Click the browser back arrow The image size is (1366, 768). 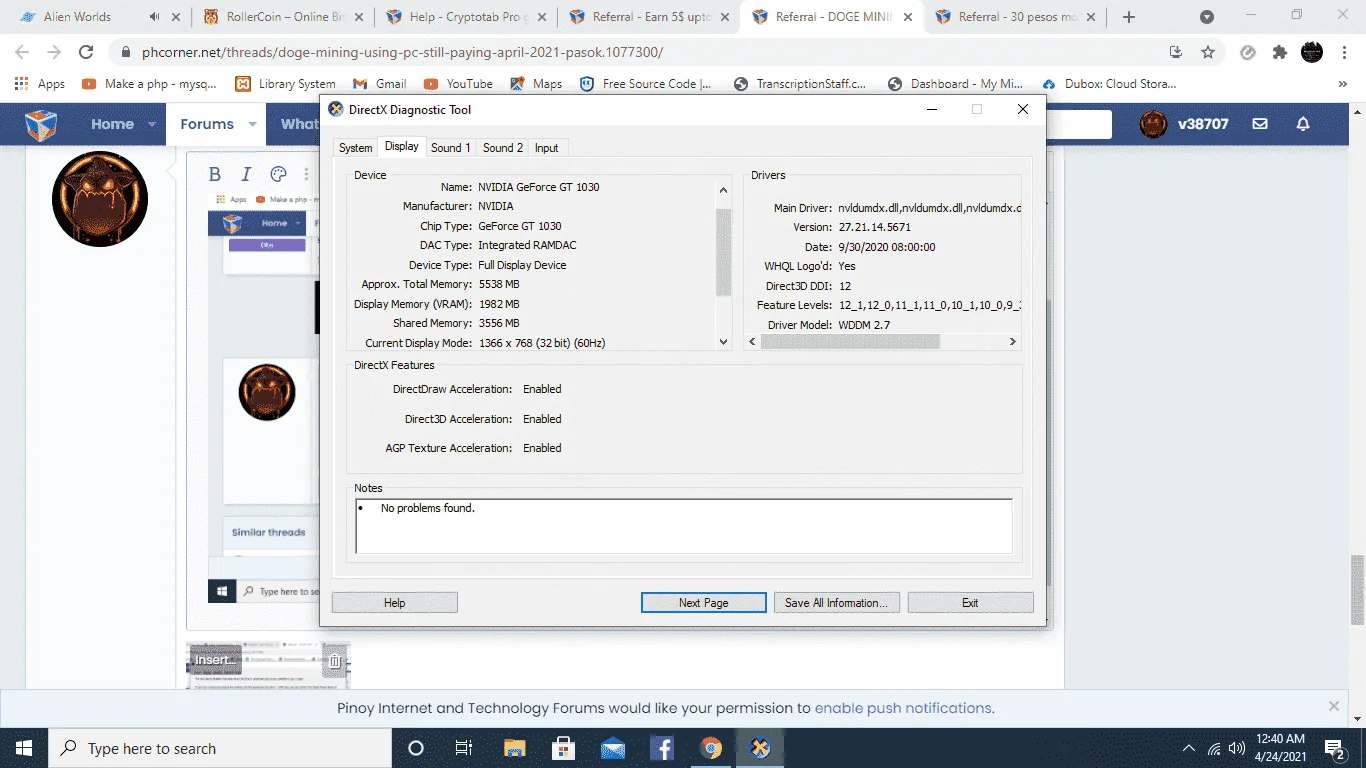pyautogui.click(x=22, y=52)
